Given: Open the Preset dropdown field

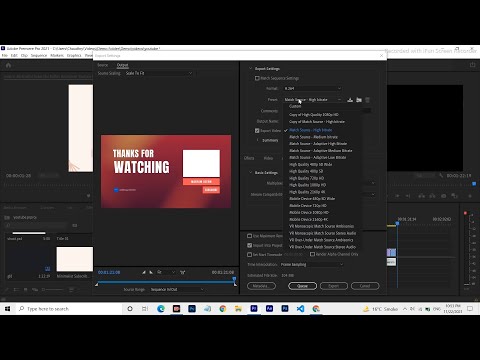Looking at the screenshot, I should click(x=313, y=100).
